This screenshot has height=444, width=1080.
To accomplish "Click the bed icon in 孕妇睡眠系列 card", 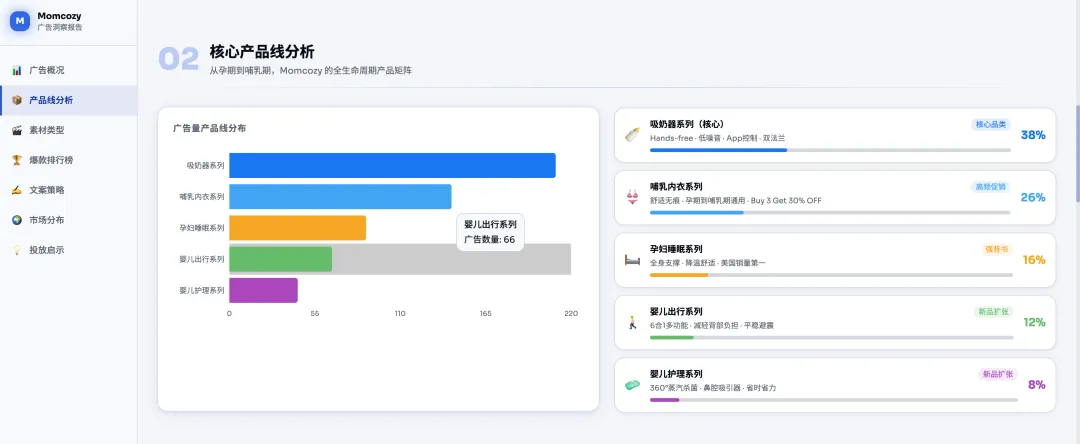I will (x=632, y=260).
